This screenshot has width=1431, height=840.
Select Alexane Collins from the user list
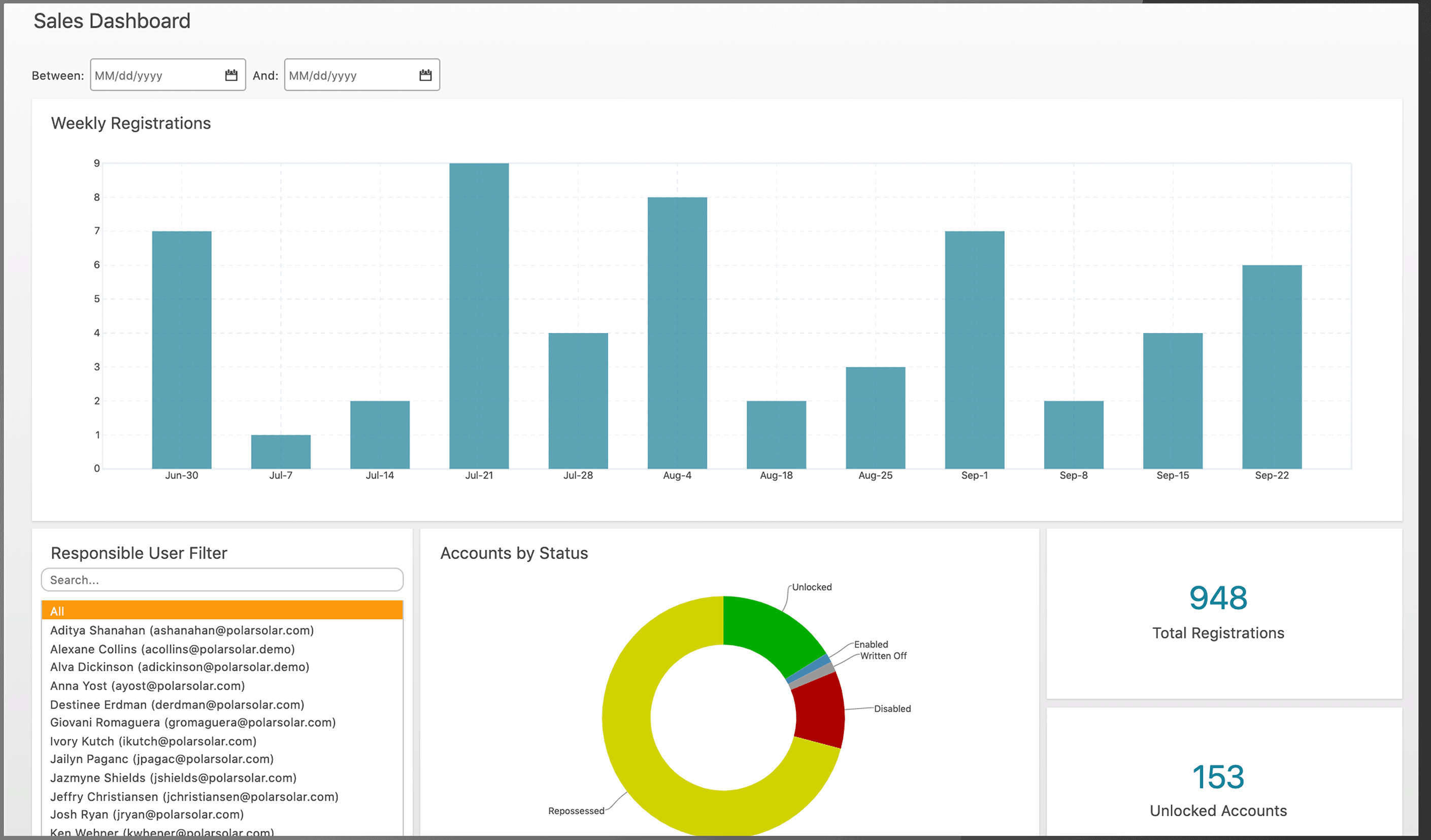tap(172, 649)
